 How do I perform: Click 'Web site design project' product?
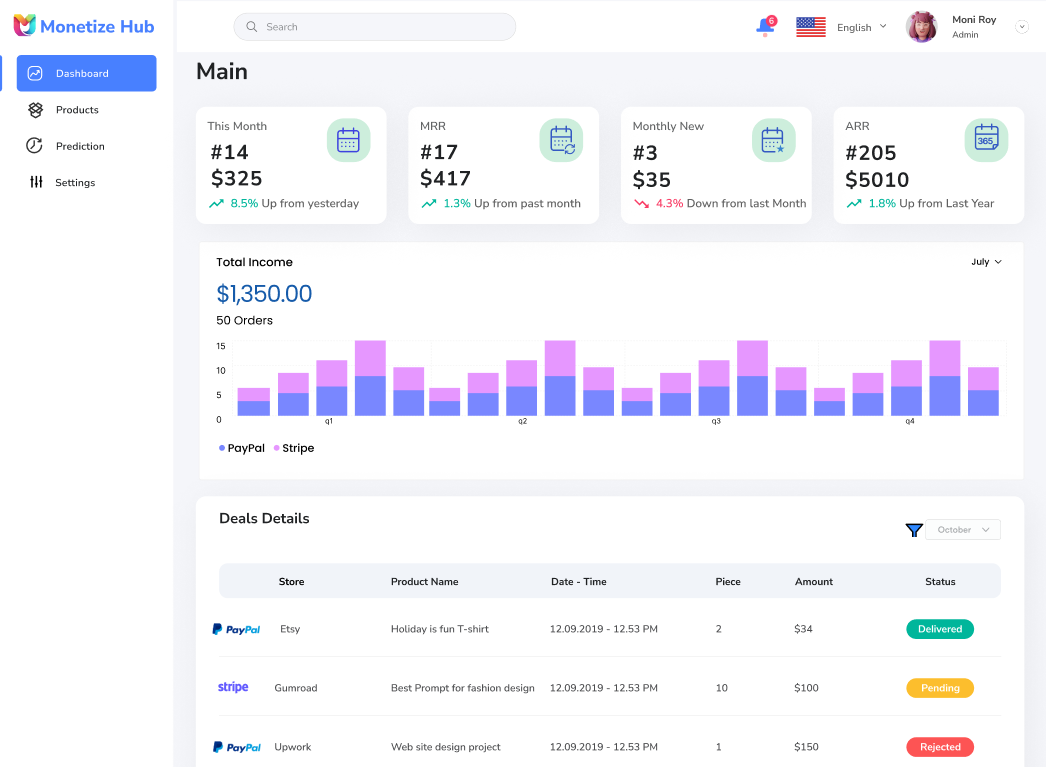pos(446,747)
